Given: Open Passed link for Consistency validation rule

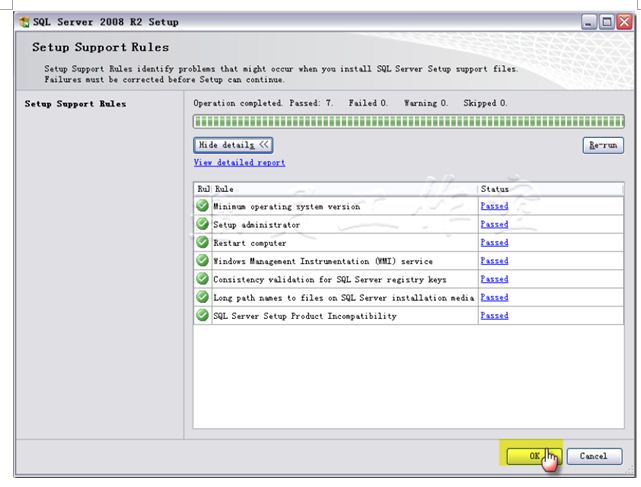Looking at the screenshot, I should coord(494,279).
